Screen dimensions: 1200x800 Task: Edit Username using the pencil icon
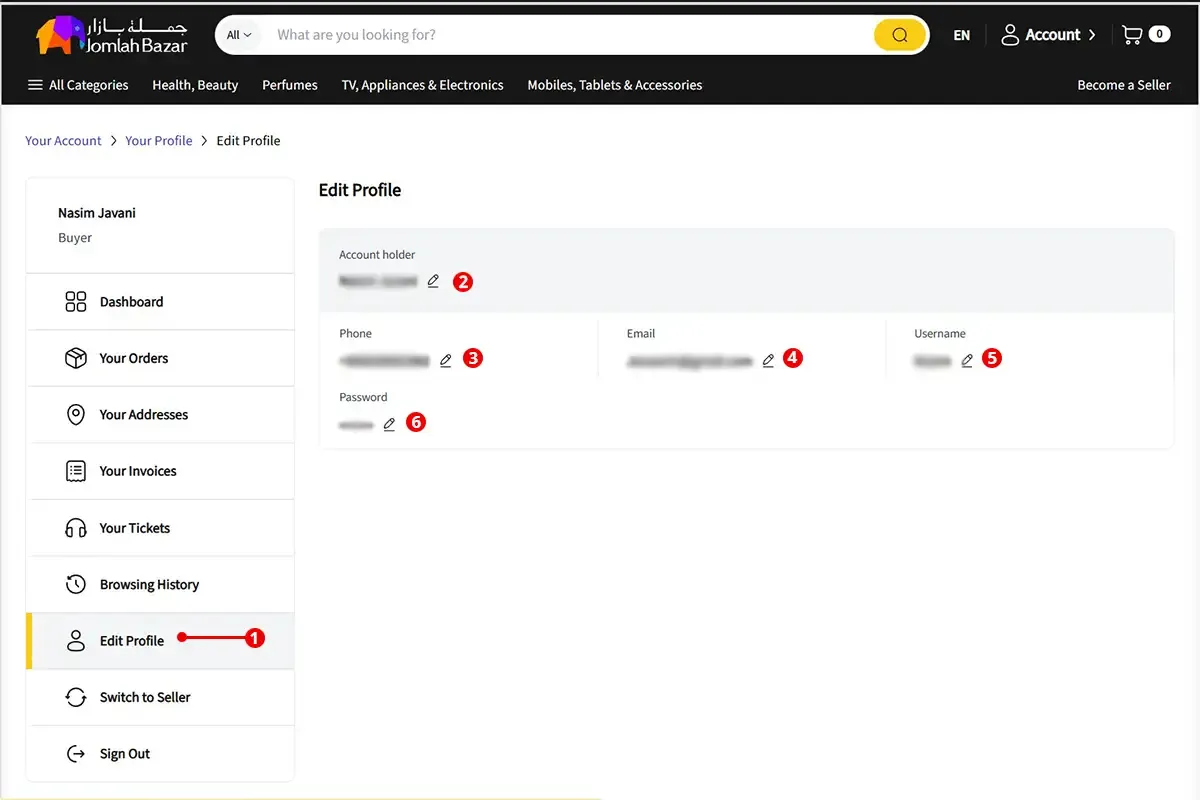click(x=967, y=361)
